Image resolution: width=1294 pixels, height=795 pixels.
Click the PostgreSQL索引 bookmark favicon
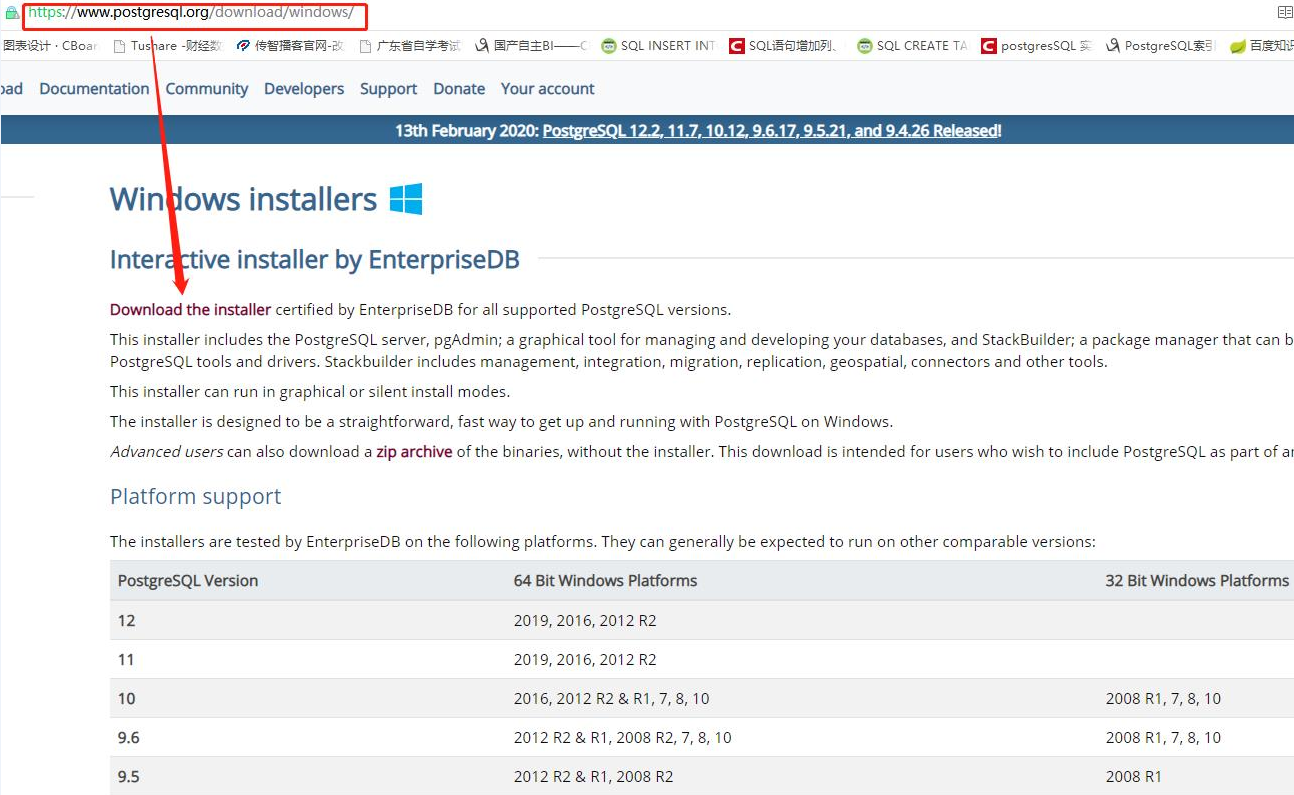tap(1112, 46)
